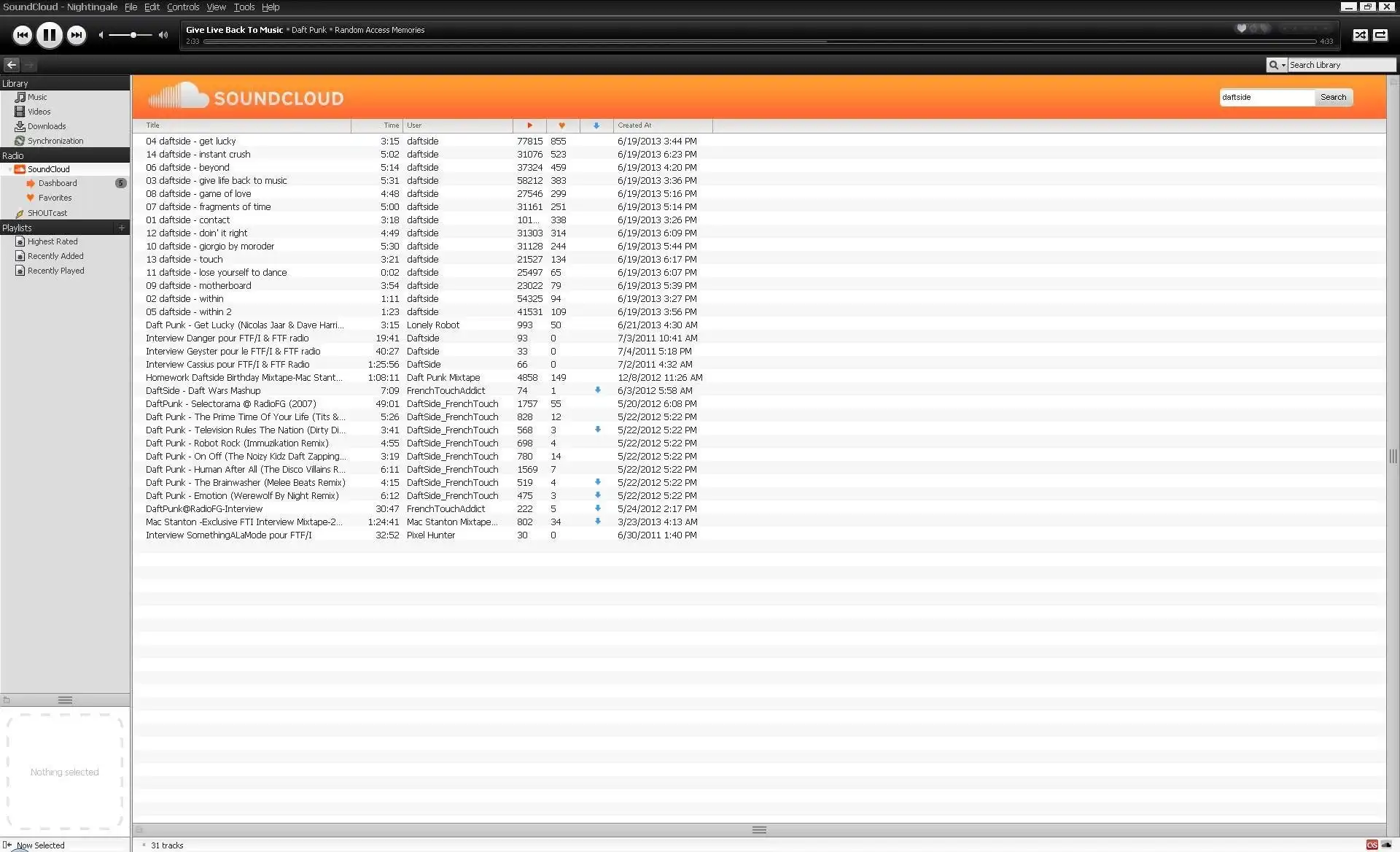Click the download arrow icon column header

point(597,124)
